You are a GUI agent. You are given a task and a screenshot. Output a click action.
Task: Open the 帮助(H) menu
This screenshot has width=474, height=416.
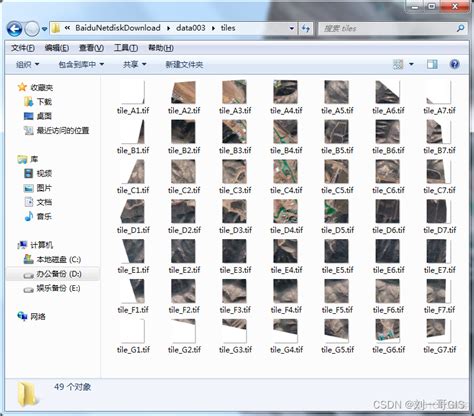tap(161, 48)
